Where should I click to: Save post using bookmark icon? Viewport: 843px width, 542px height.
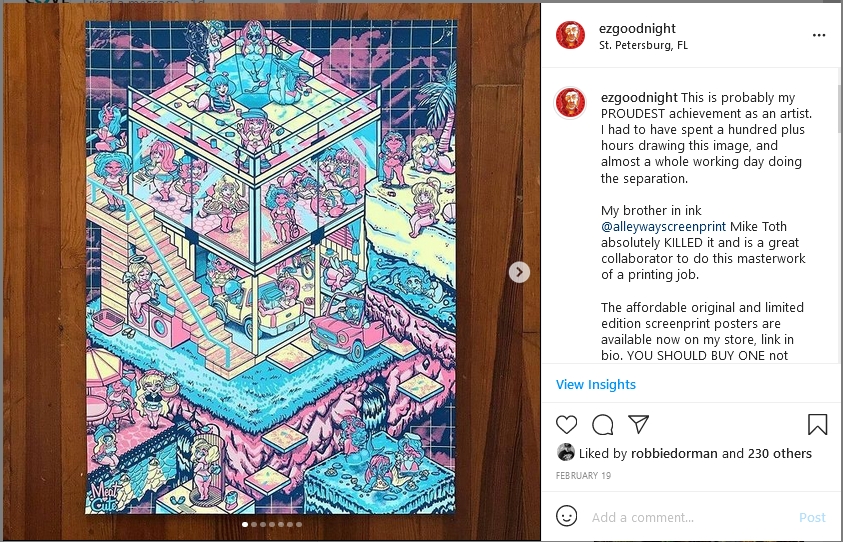coord(817,424)
